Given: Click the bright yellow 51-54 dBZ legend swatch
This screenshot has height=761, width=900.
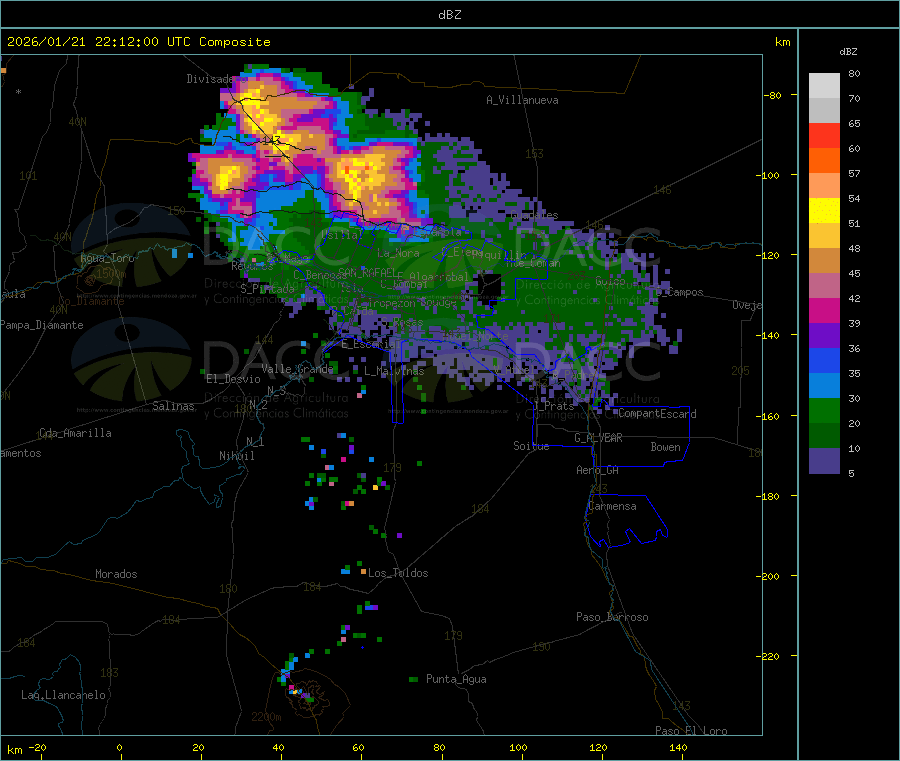Looking at the screenshot, I should click(x=824, y=211).
